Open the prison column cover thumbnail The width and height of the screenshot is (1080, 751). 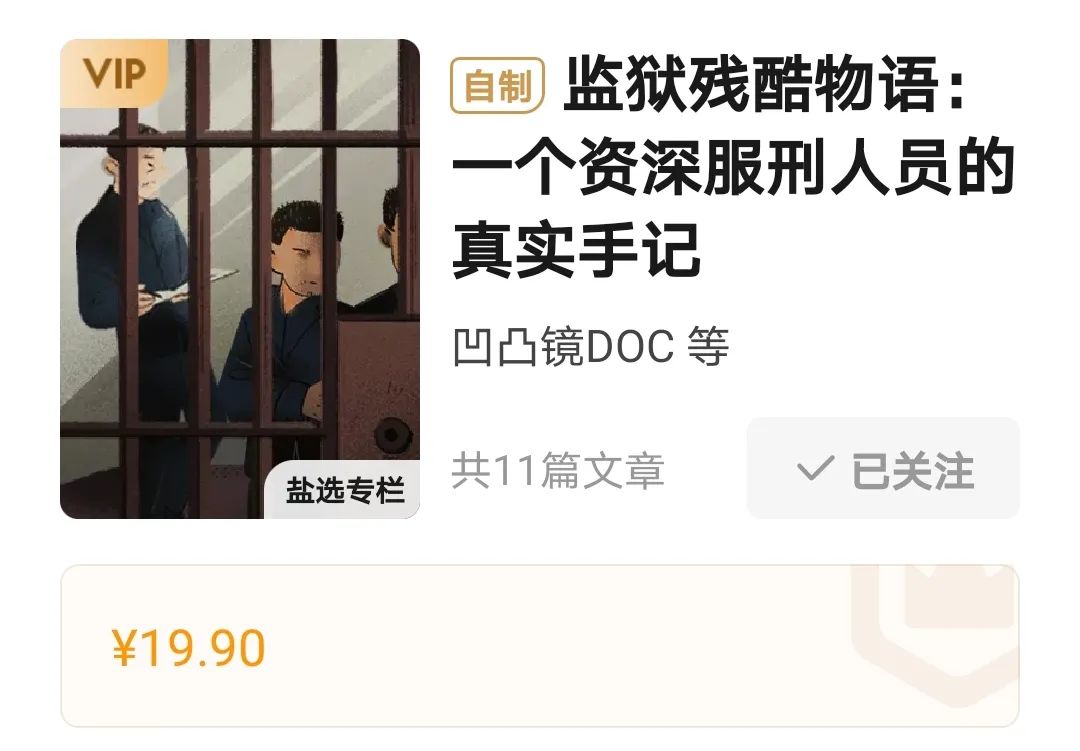click(x=240, y=278)
